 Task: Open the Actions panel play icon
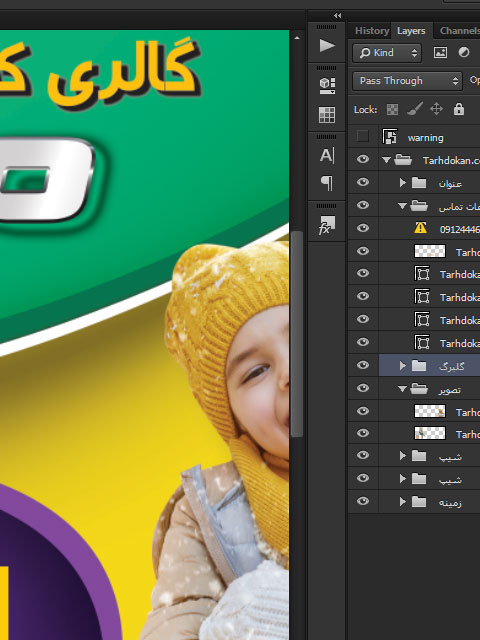[x=327, y=45]
